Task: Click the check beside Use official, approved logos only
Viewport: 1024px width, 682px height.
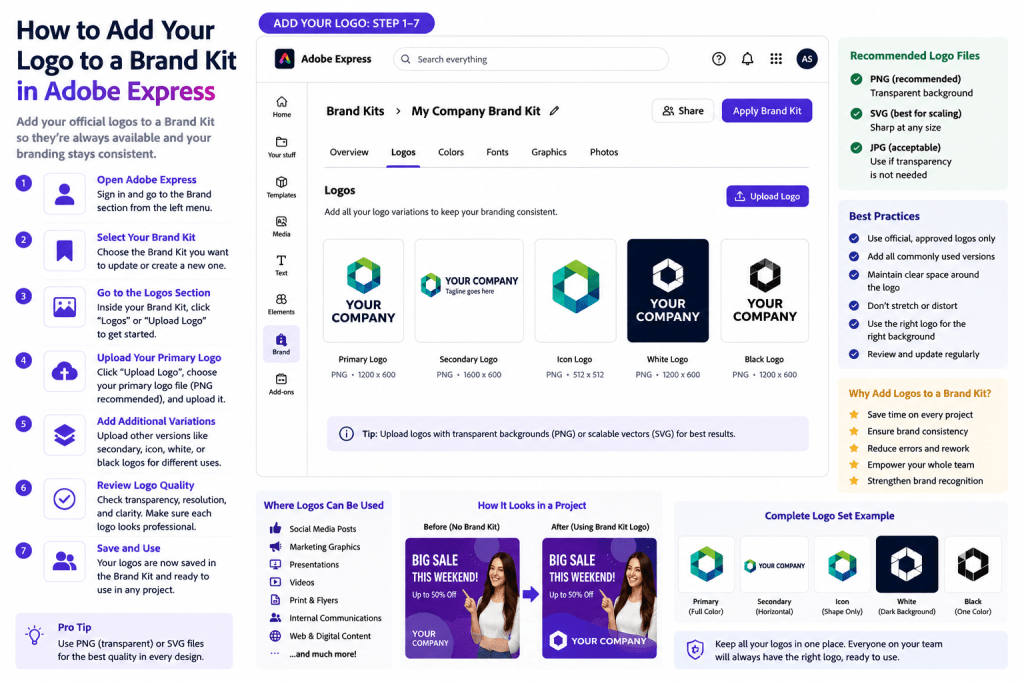Action: 854,238
